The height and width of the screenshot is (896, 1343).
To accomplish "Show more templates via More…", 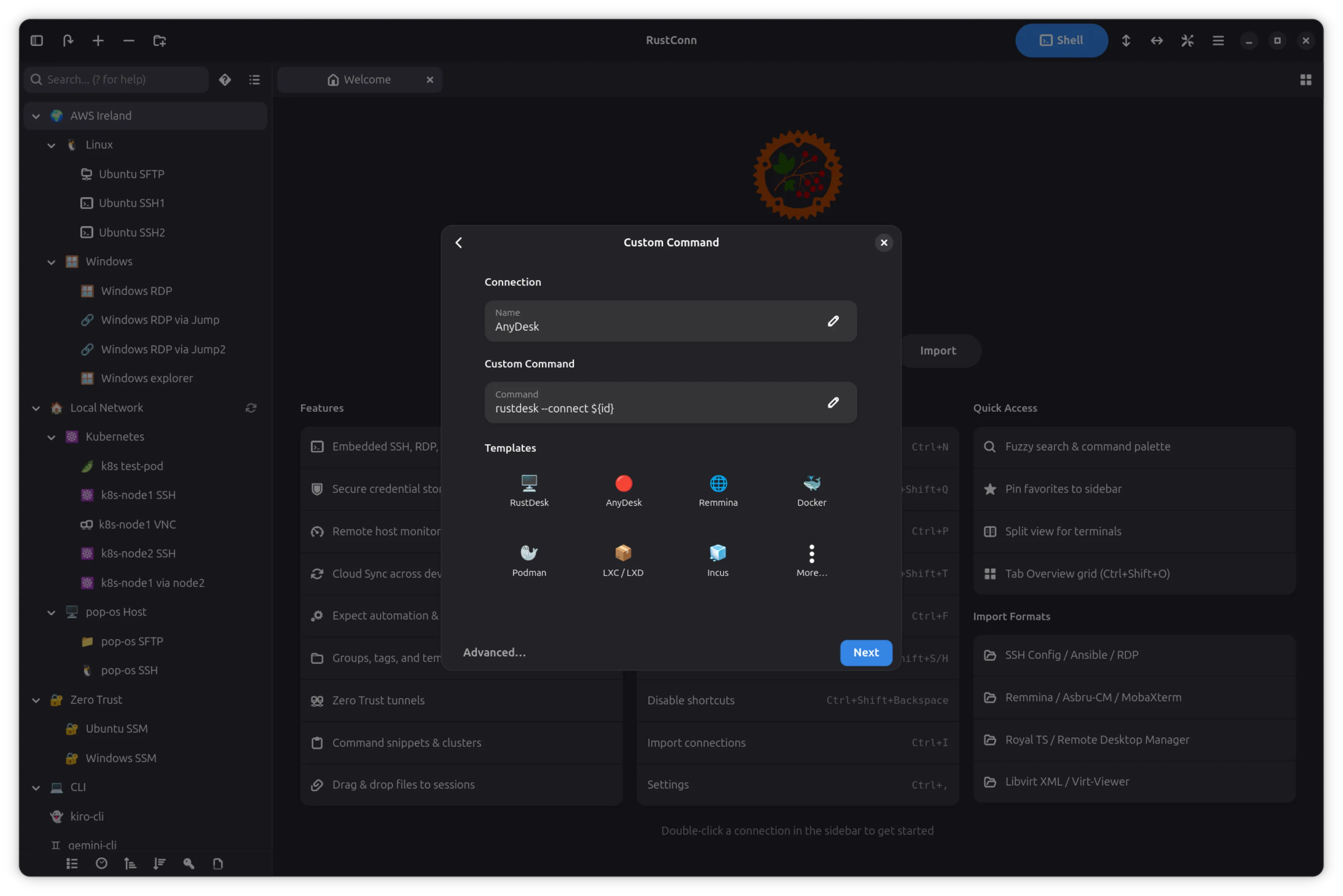I will point(812,561).
